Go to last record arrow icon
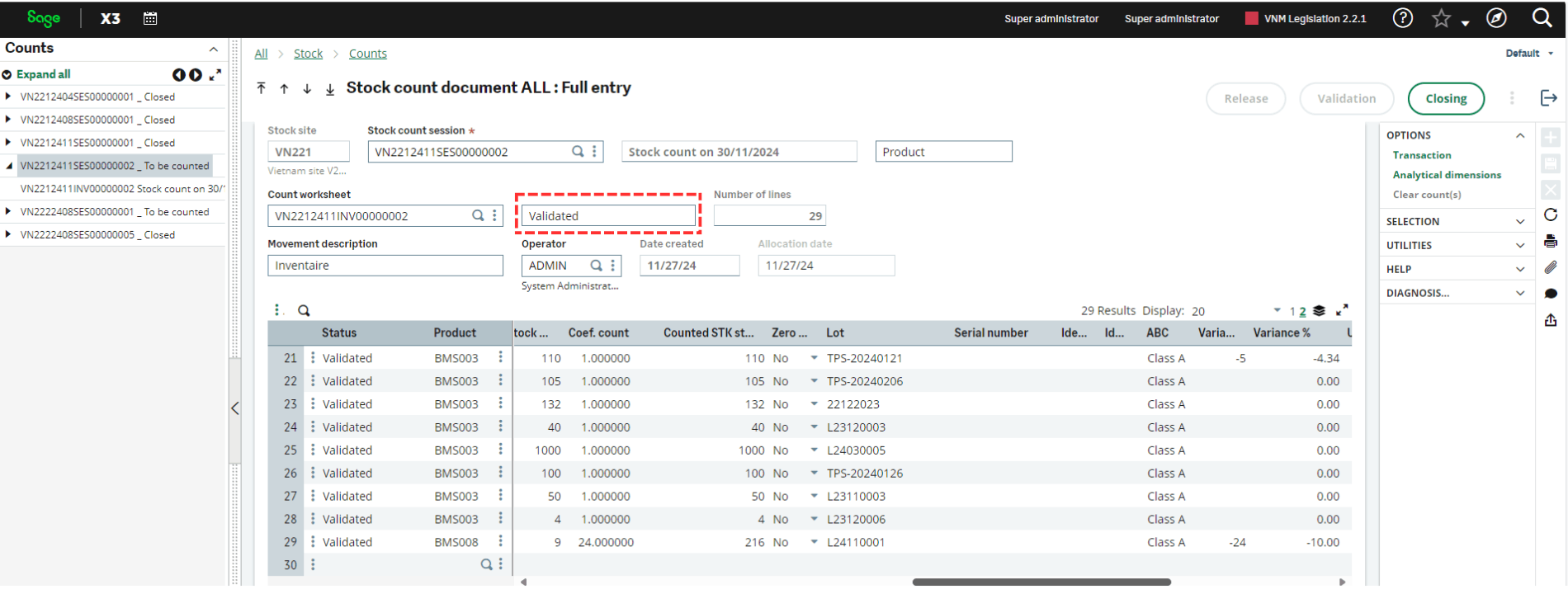The image size is (1568, 594). tap(330, 89)
